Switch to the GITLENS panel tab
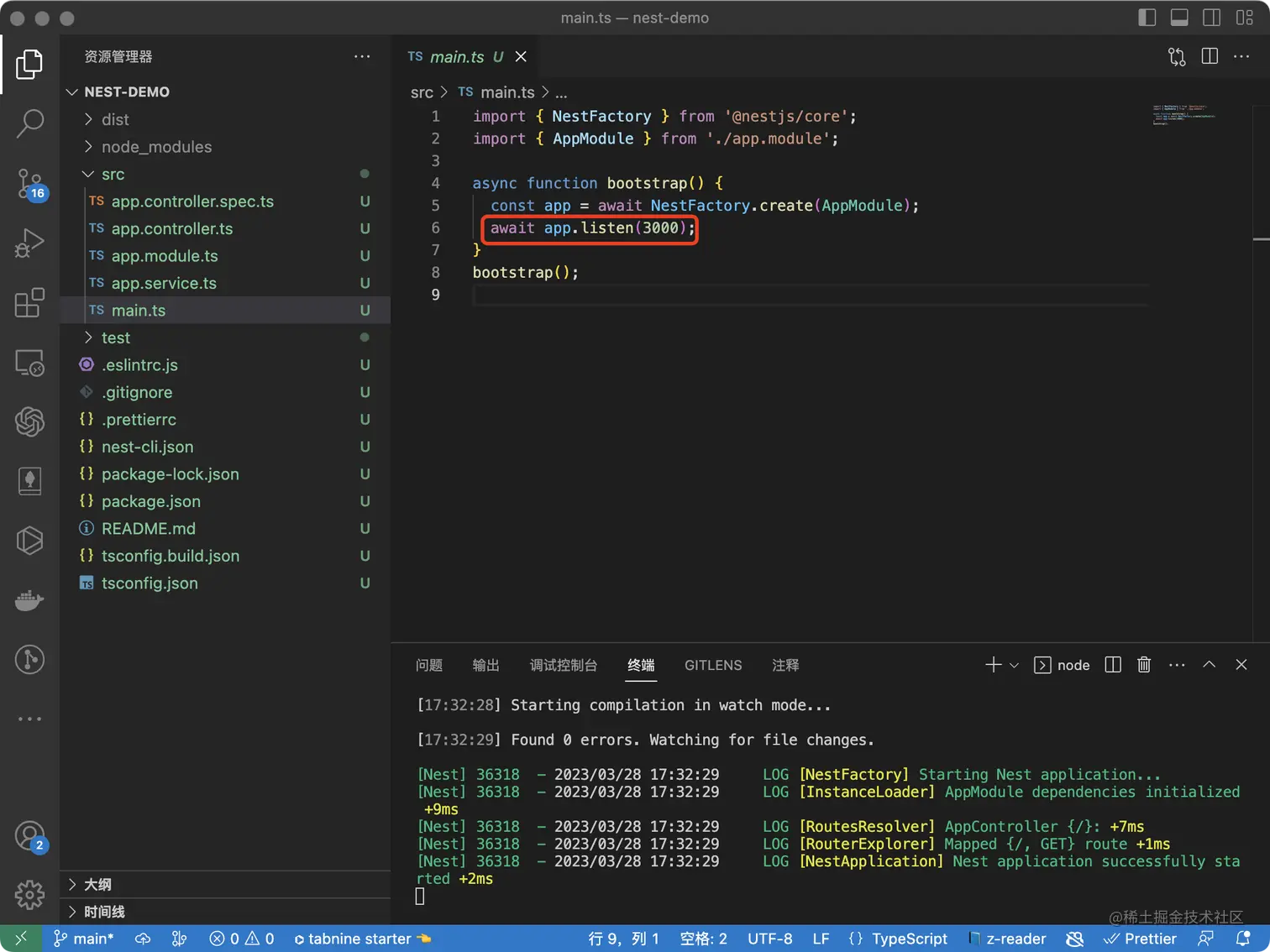 (x=712, y=666)
